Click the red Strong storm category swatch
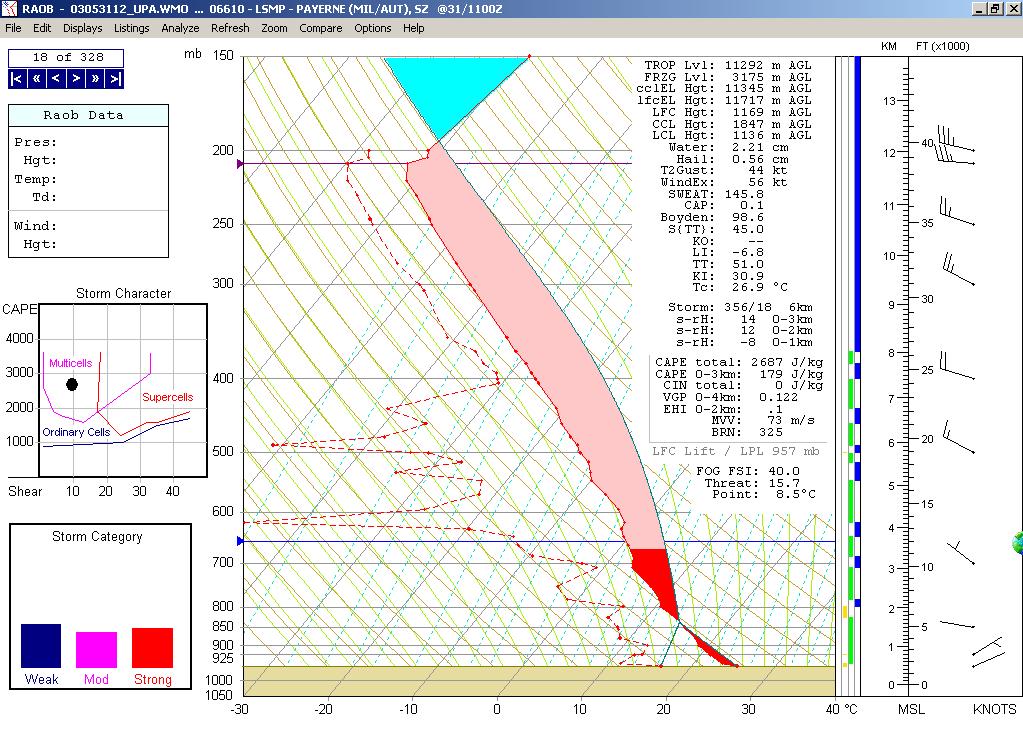Screen dimensions: 1023x739 pyautogui.click(x=152, y=648)
